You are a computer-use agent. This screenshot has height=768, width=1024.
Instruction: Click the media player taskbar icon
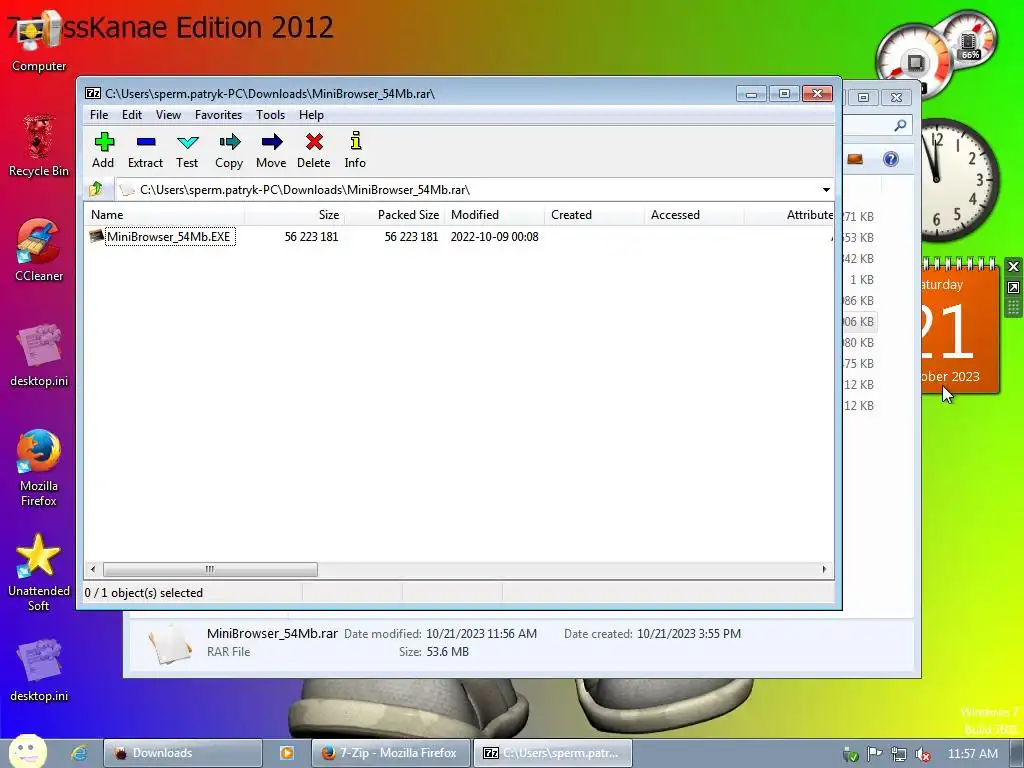tap(287, 753)
